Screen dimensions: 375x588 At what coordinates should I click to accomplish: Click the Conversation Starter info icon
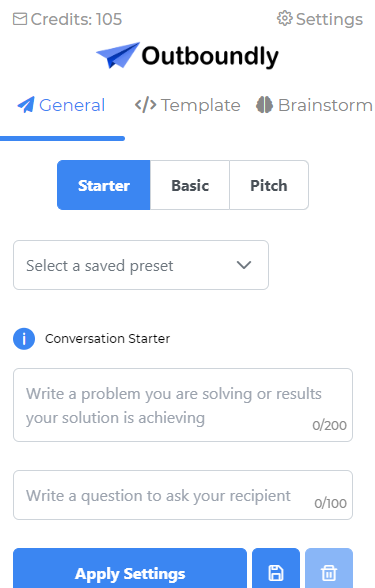point(24,339)
